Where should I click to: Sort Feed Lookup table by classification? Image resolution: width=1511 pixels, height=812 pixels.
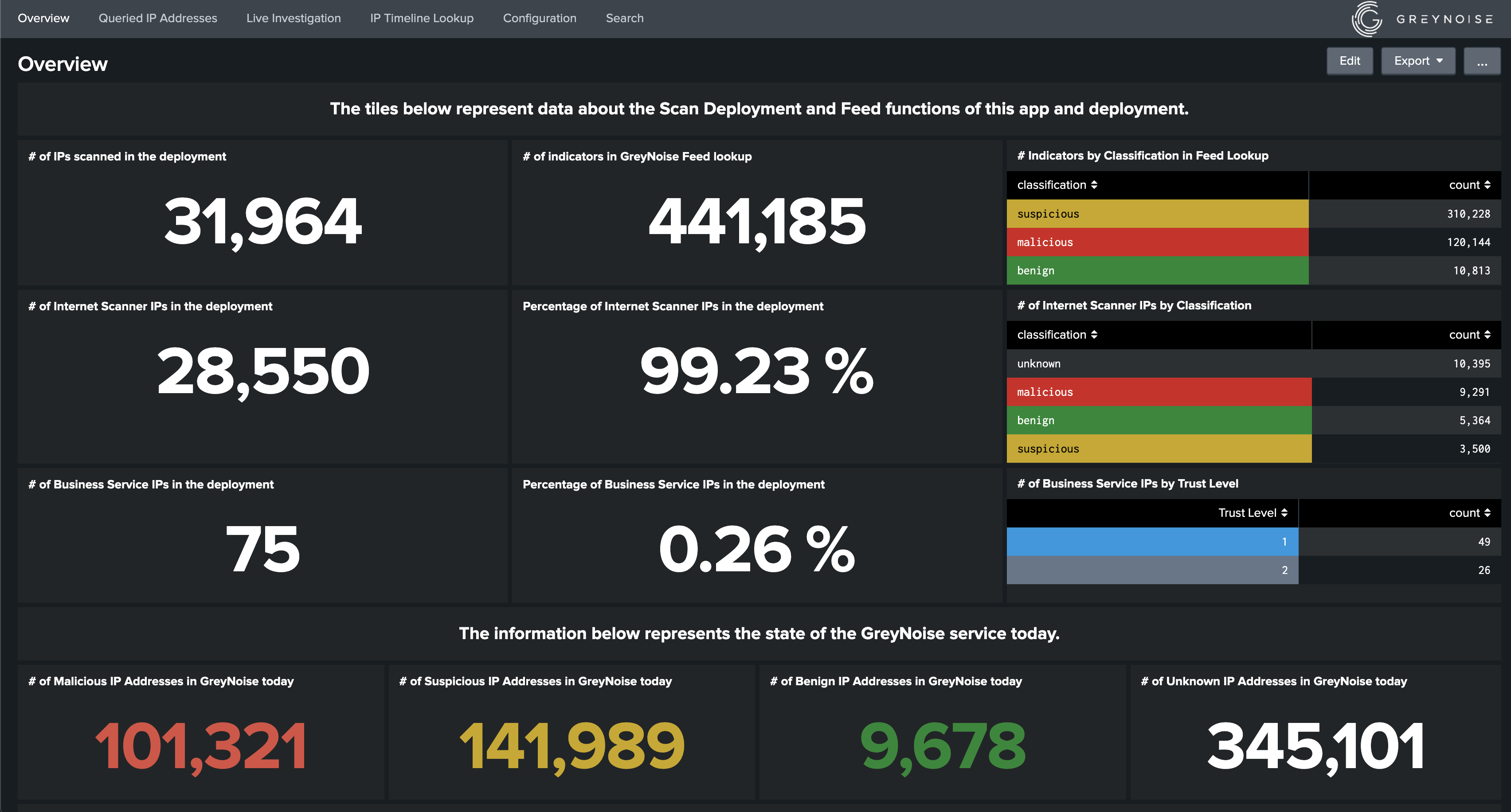[x=1057, y=185]
